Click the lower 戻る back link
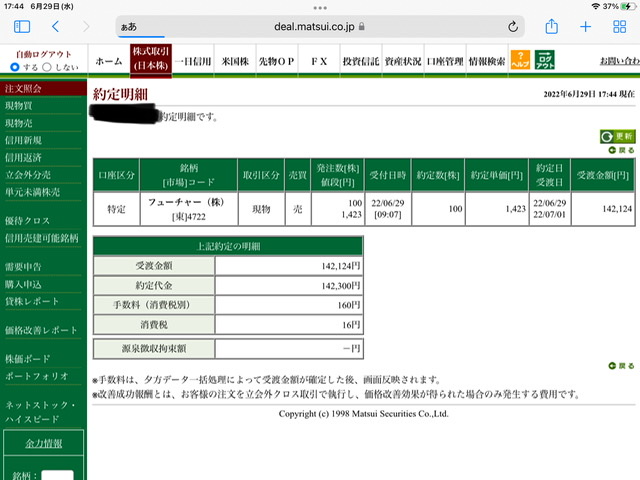Image resolution: width=640 pixels, height=480 pixels. (x=621, y=366)
